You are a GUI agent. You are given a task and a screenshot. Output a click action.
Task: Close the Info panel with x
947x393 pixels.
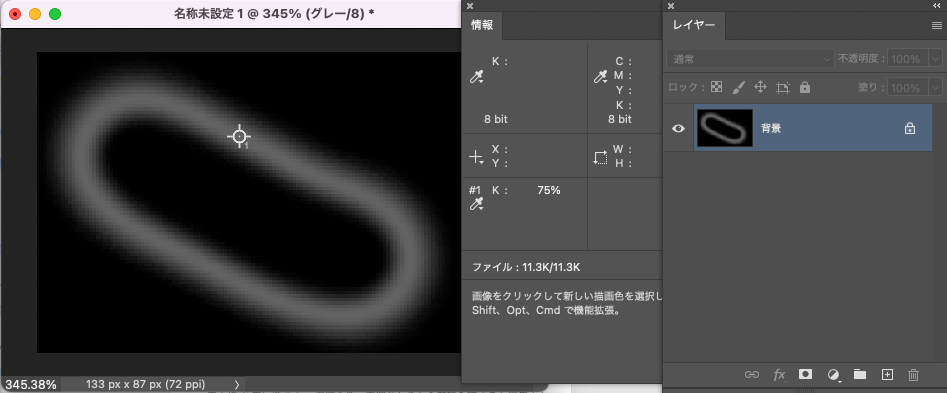tap(470, 6)
